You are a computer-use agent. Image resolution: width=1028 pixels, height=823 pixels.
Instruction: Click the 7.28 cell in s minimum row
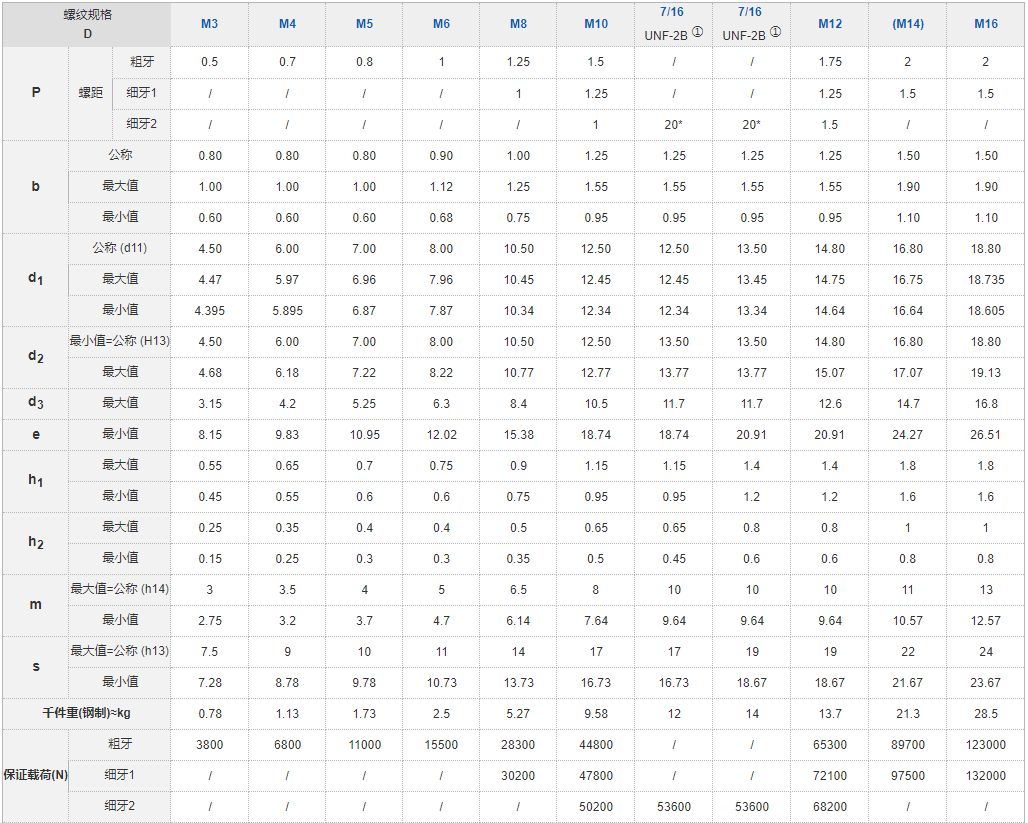click(210, 683)
